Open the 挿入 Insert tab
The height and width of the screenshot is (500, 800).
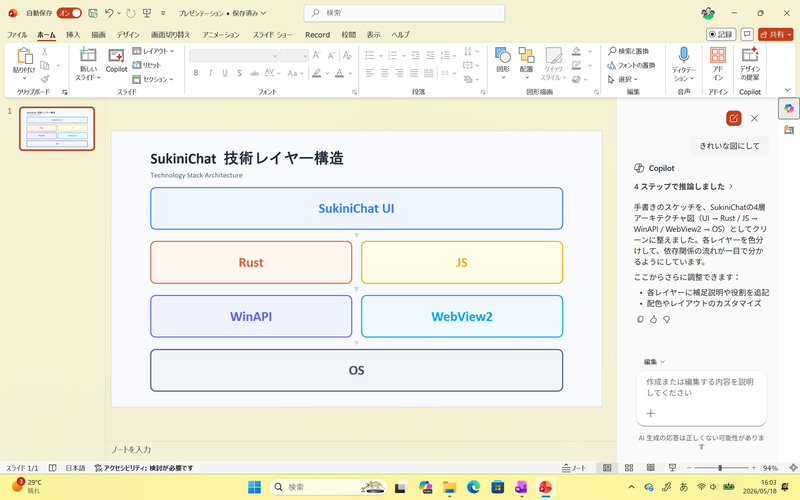[73, 35]
